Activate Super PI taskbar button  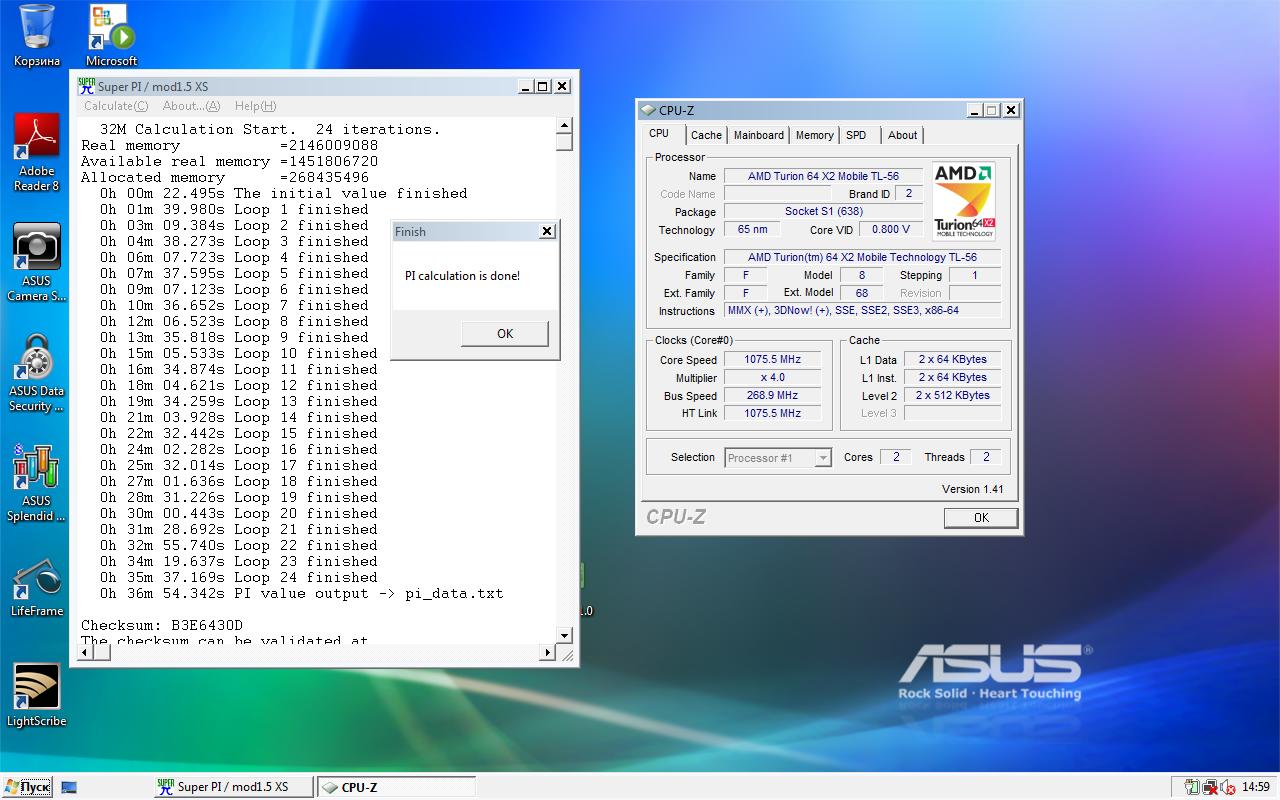[234, 787]
